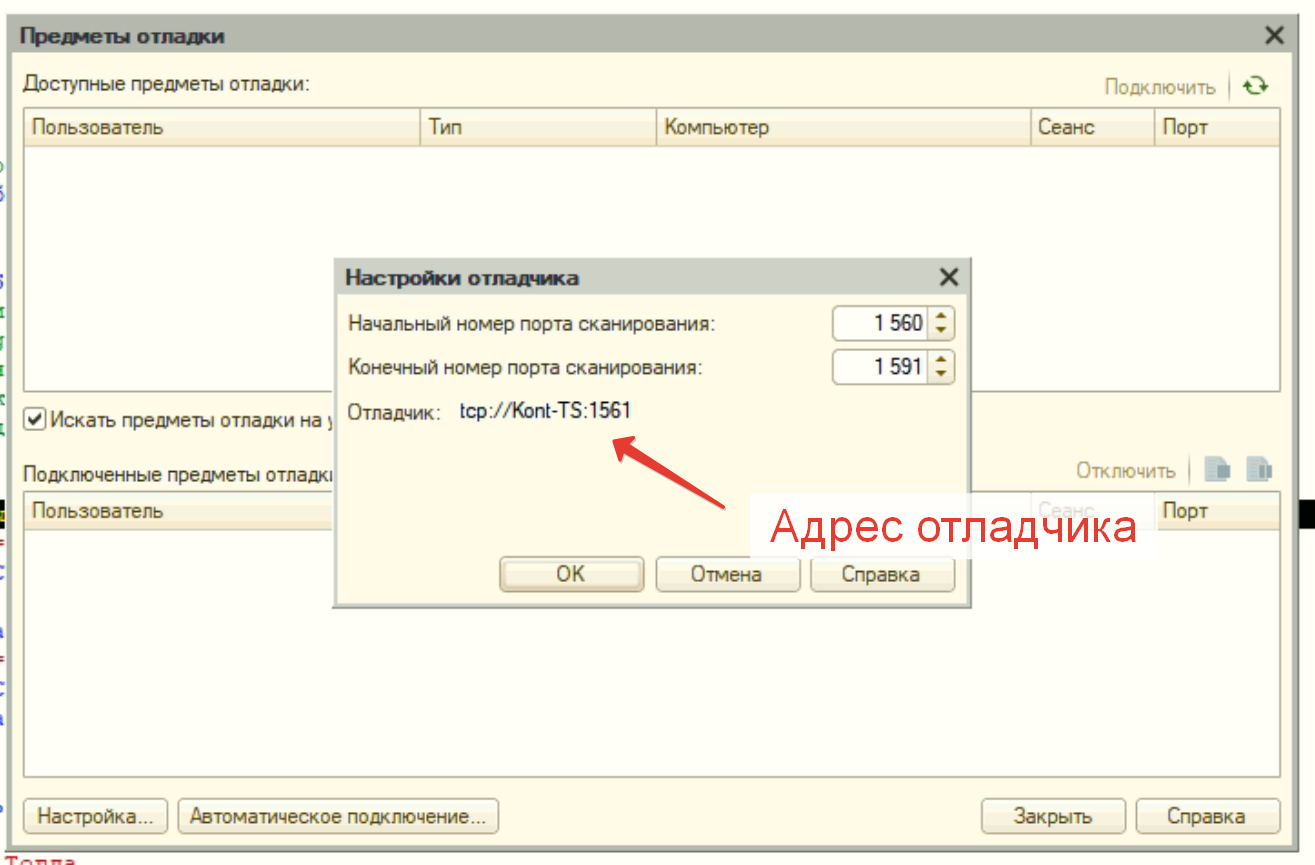Decrease the starting scan port number
Viewport: 1315px width, 865px height.
(941, 331)
